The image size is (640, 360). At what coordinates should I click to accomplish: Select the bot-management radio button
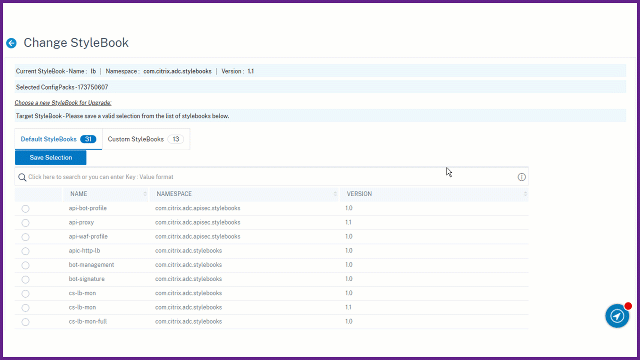(25, 265)
